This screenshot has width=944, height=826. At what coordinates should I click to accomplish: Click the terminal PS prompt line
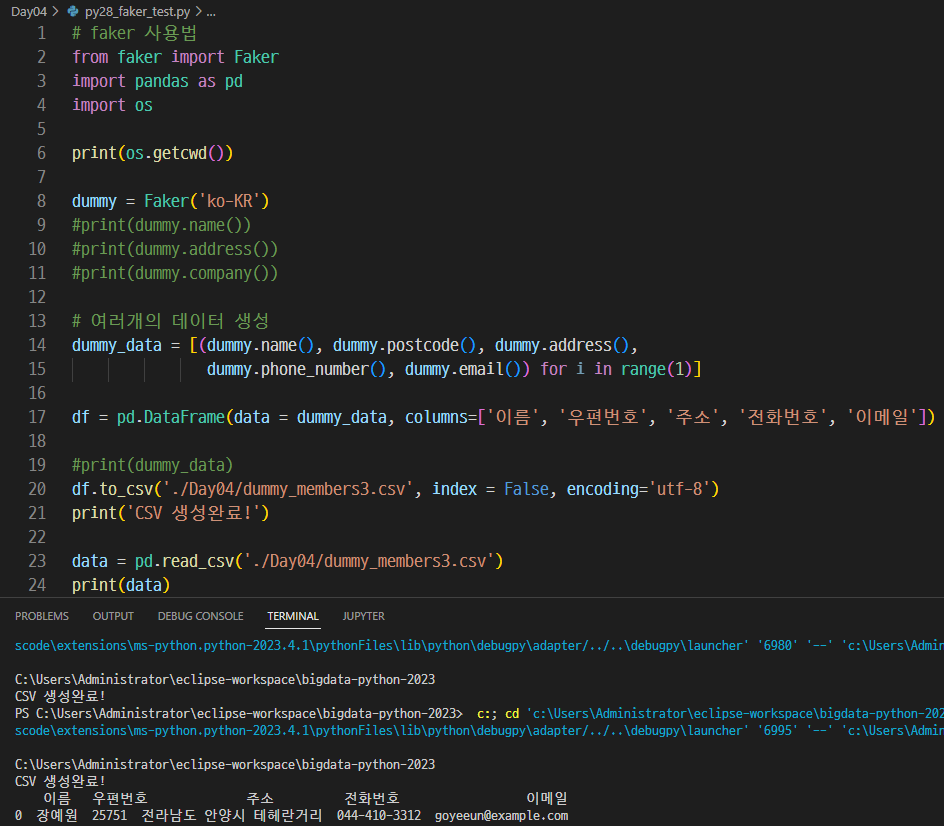point(479,713)
